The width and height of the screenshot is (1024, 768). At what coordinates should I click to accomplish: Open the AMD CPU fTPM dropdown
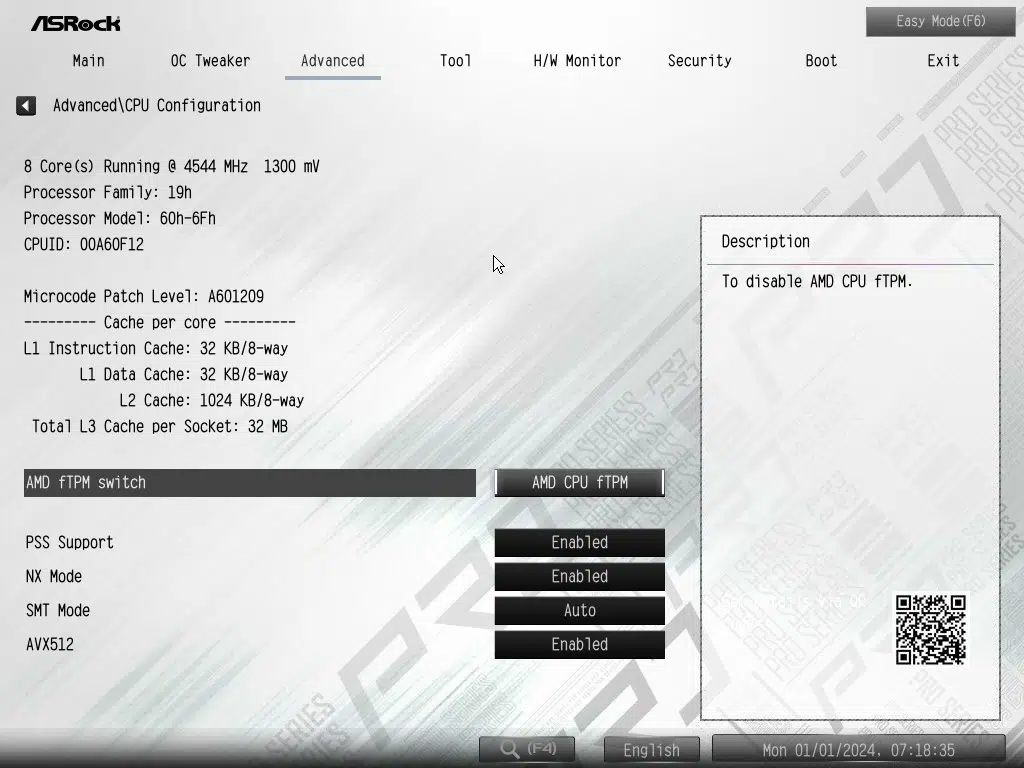(579, 482)
